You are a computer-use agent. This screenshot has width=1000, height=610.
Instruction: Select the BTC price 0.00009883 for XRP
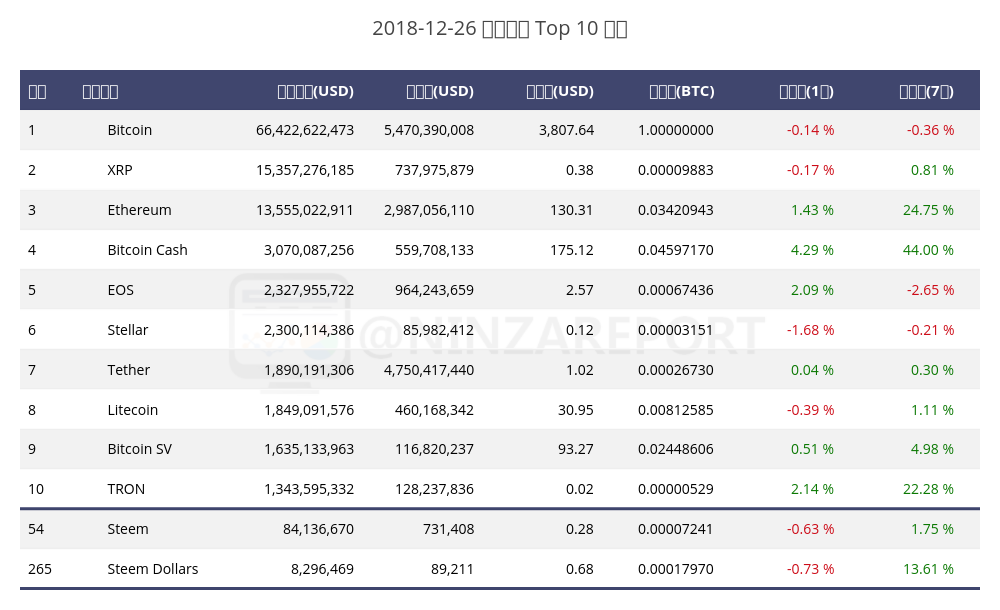pos(675,170)
